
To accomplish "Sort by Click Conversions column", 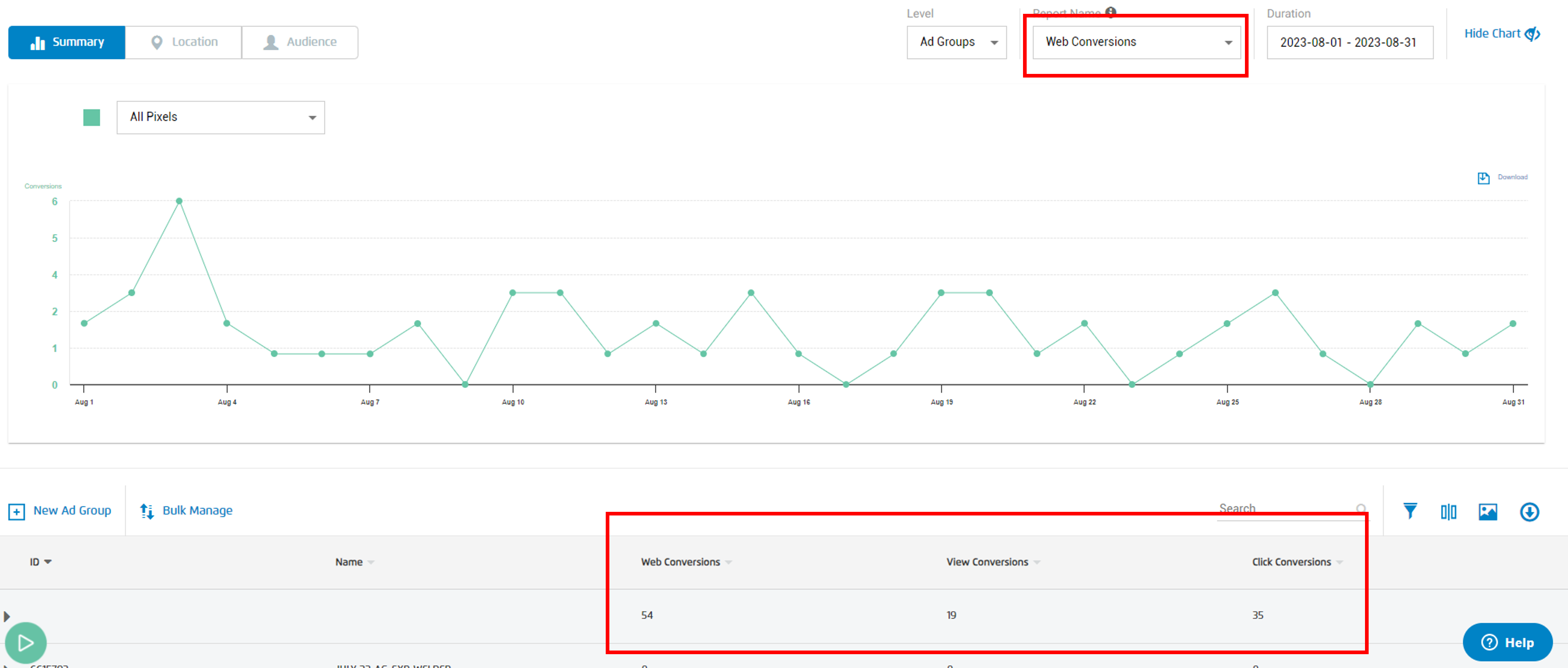I will pos(1297,561).
